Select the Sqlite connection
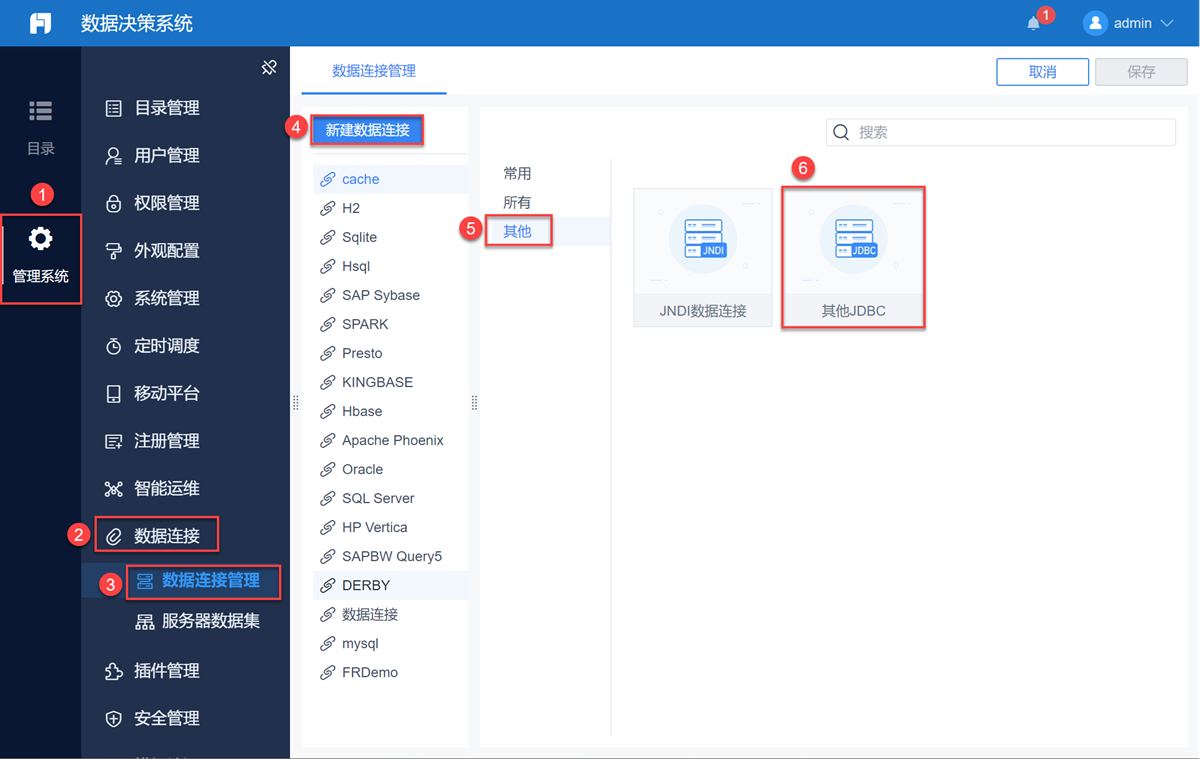1200x759 pixels. (390, 238)
